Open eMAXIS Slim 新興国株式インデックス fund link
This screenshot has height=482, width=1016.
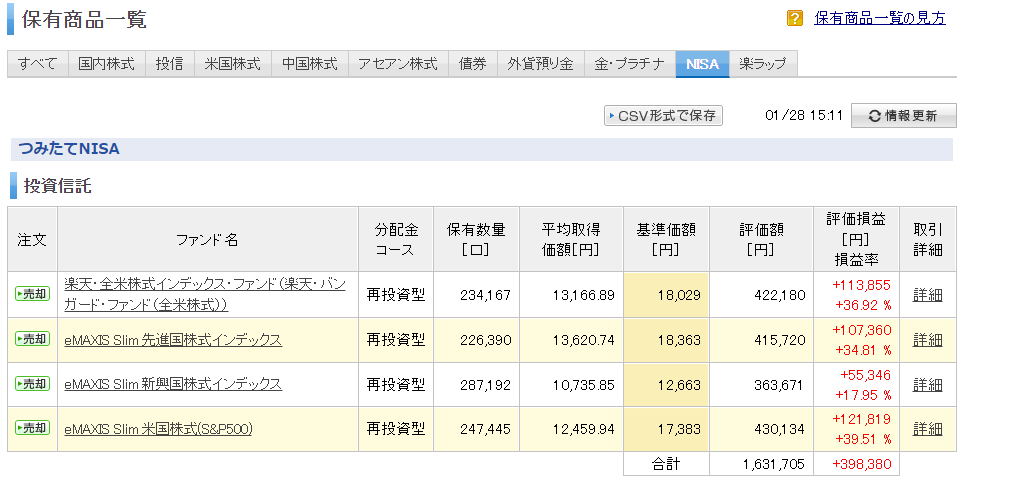point(173,384)
